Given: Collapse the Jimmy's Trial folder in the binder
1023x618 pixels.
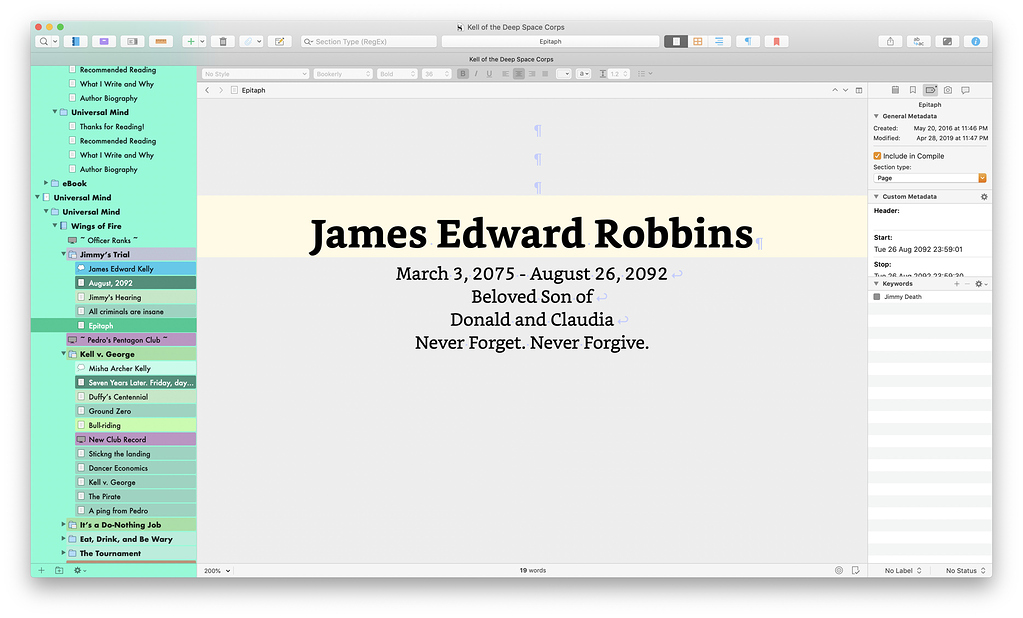Looking at the screenshot, I should pos(64,254).
